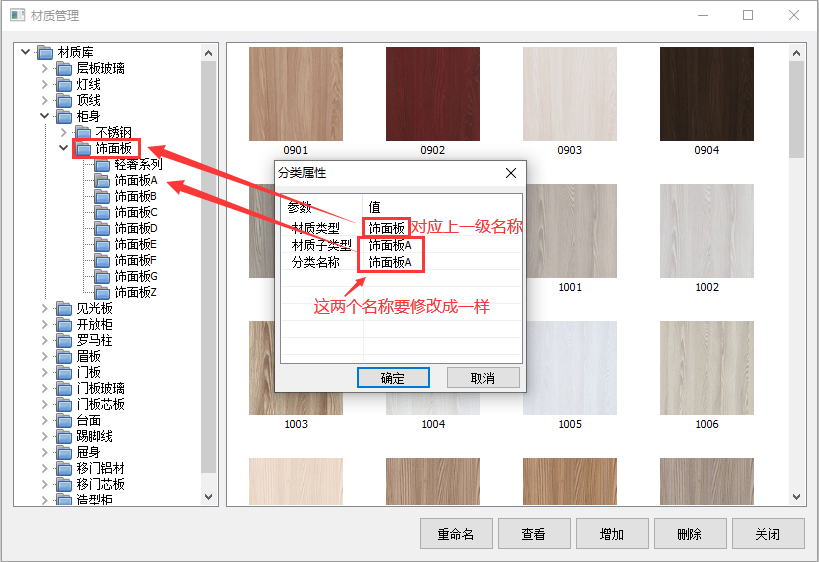The width and height of the screenshot is (819, 562).
Task: Click the 饰面板F folder icon
Action: pos(102,261)
